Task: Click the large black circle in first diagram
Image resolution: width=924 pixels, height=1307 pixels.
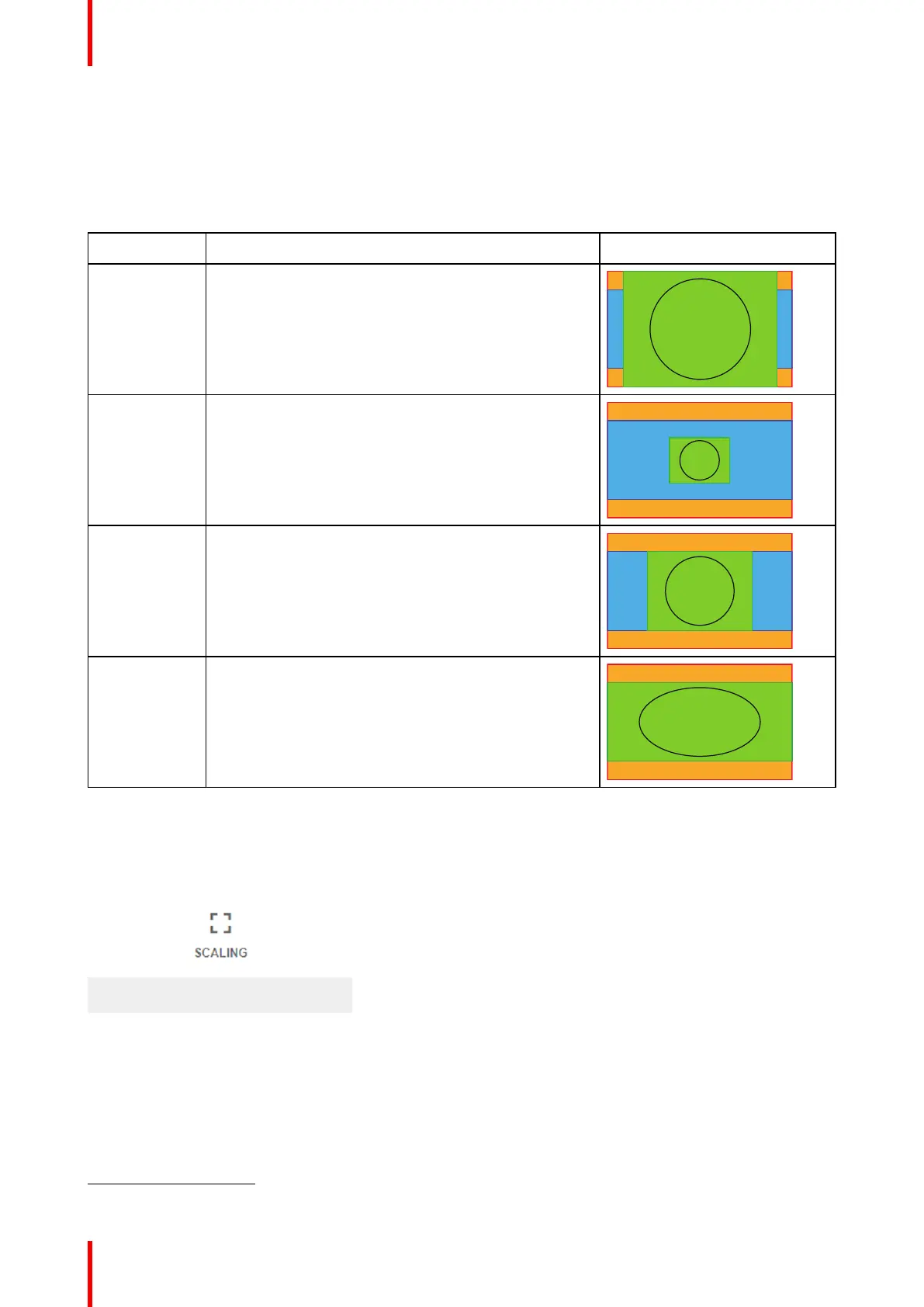Action: click(700, 329)
